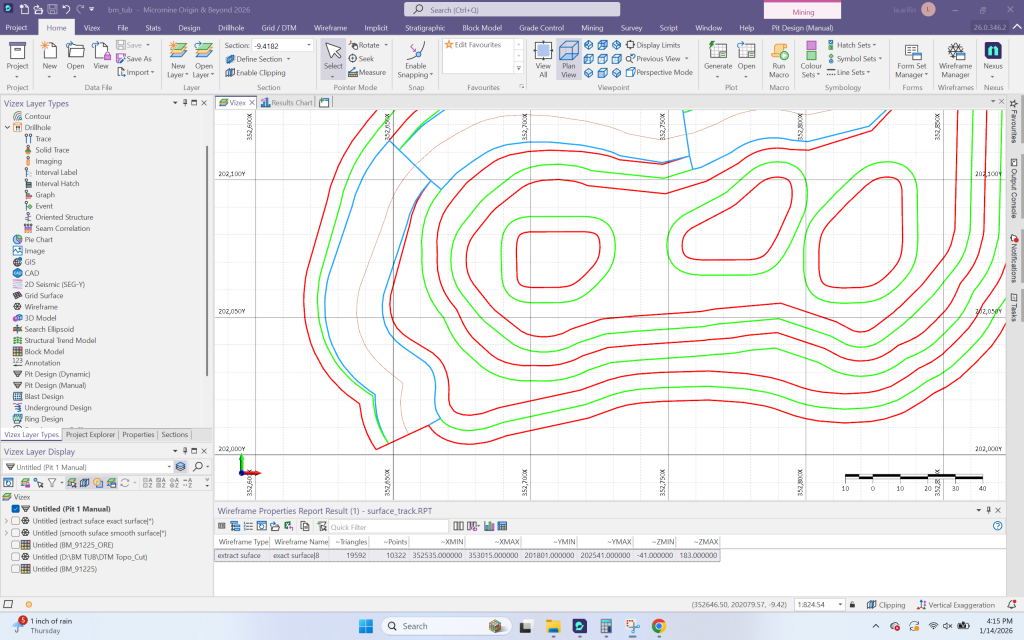Viewport: 1024px width, 640px height.
Task: Activate the Seek tool
Action: pos(361,59)
